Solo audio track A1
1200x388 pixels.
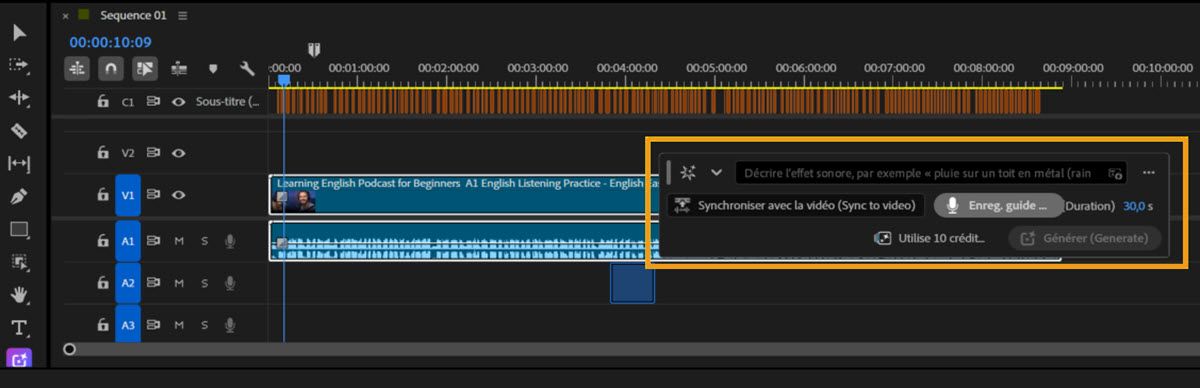[205, 241]
